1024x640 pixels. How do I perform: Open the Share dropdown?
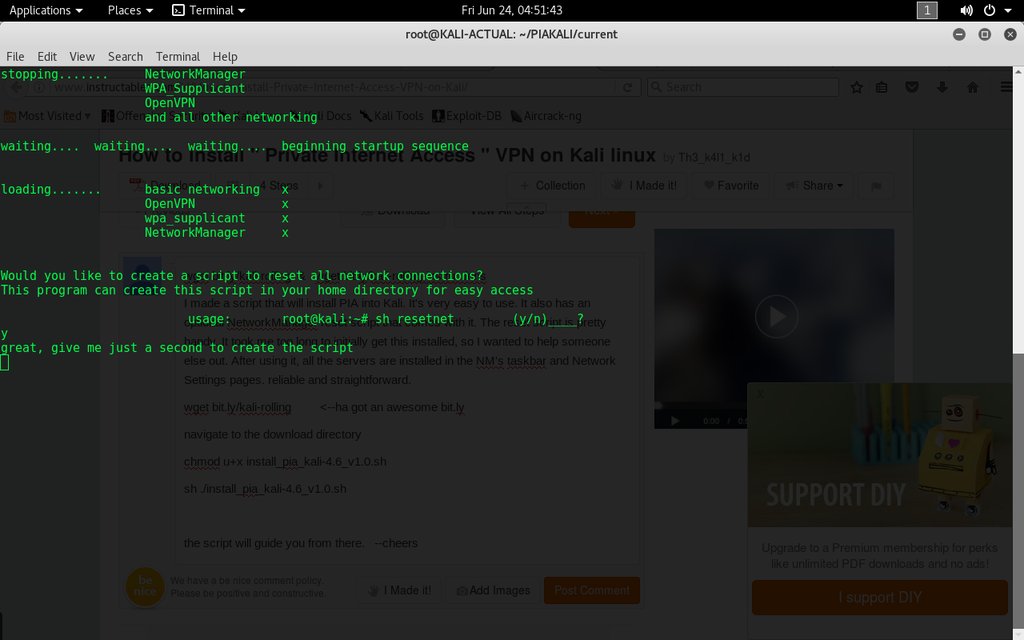[x=814, y=186]
